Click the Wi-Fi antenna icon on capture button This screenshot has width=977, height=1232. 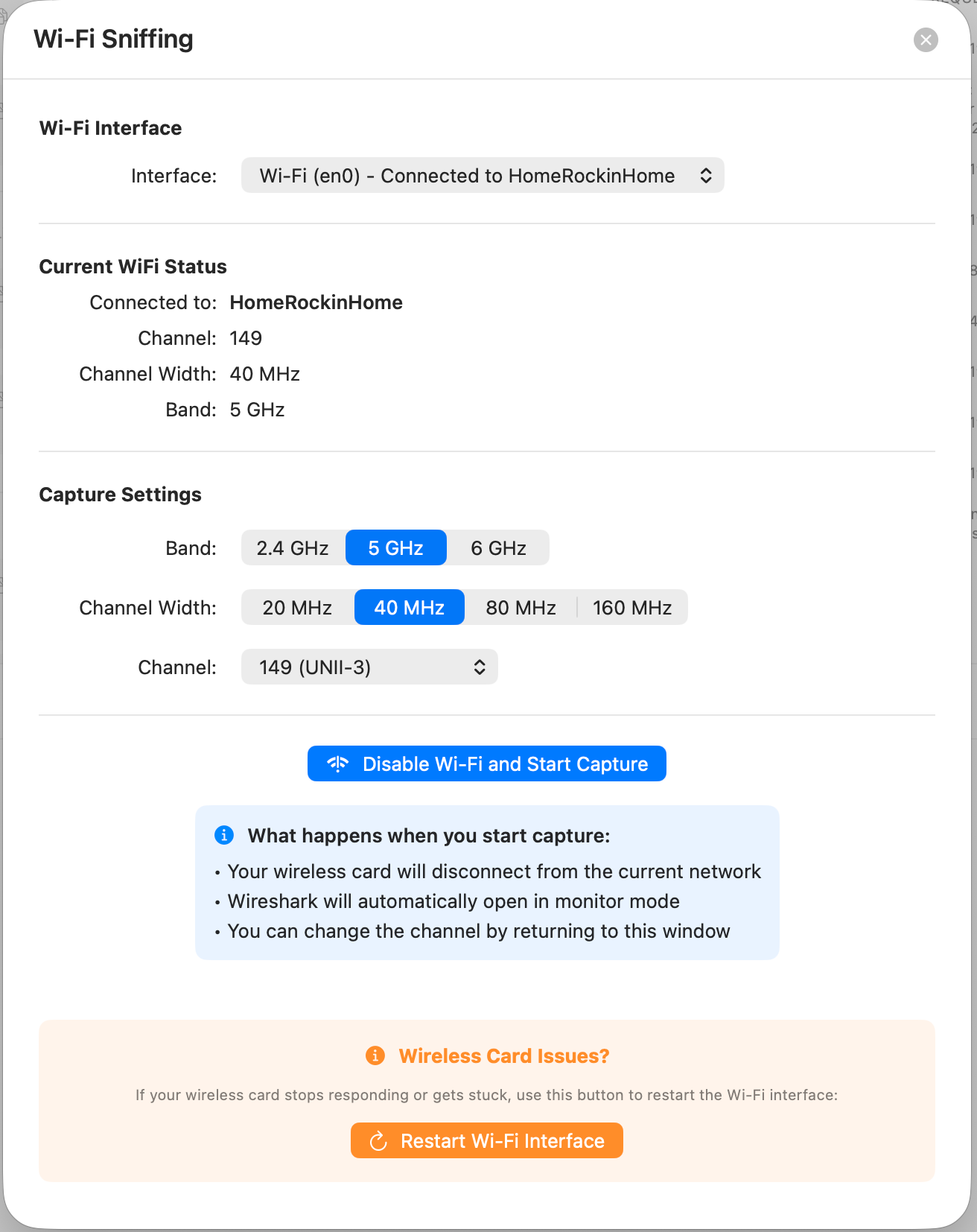[x=337, y=763]
